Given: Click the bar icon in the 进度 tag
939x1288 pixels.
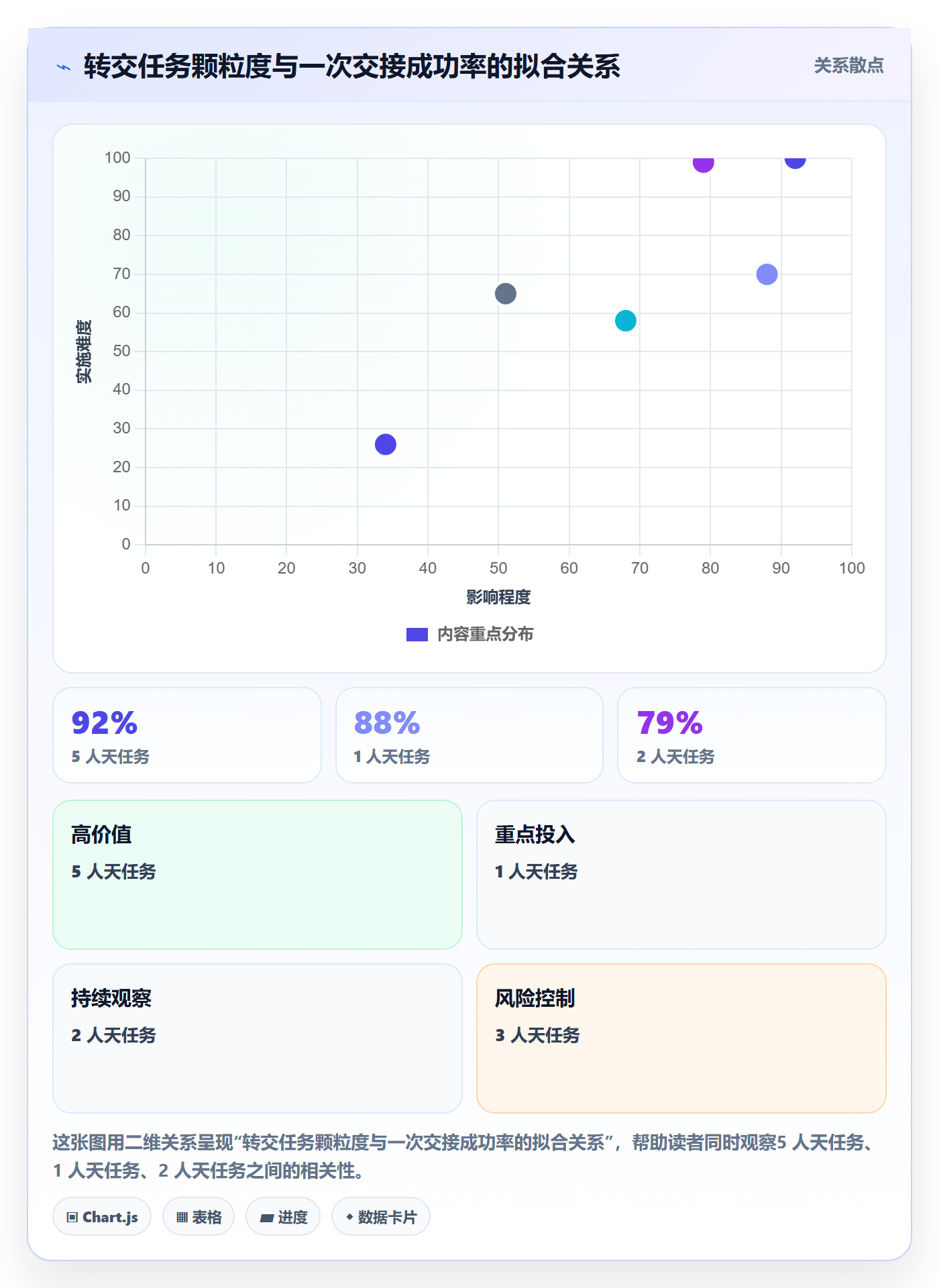Looking at the screenshot, I should coord(267,1218).
